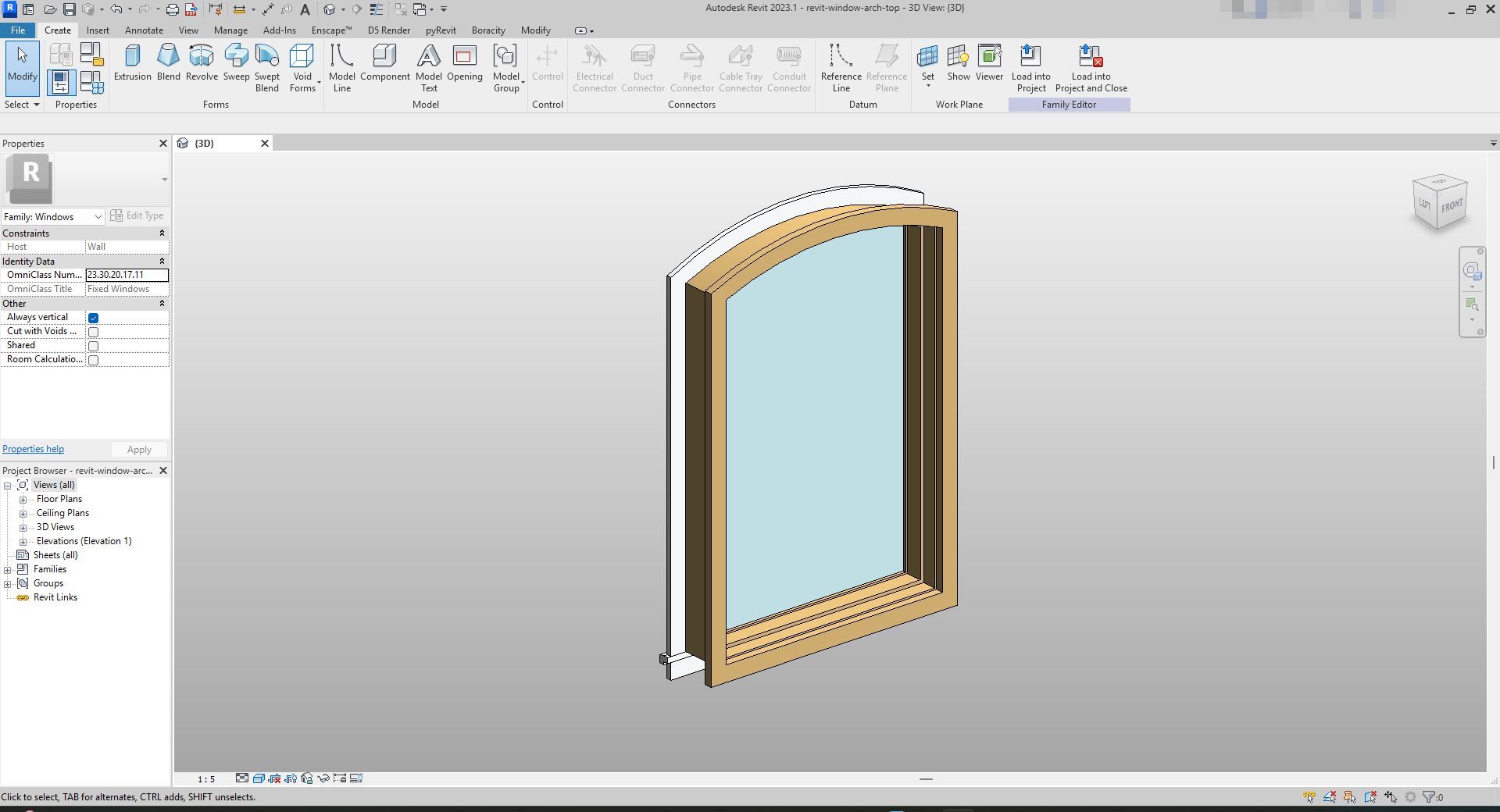Switch to the Manage ribbon tab

pyautogui.click(x=230, y=30)
